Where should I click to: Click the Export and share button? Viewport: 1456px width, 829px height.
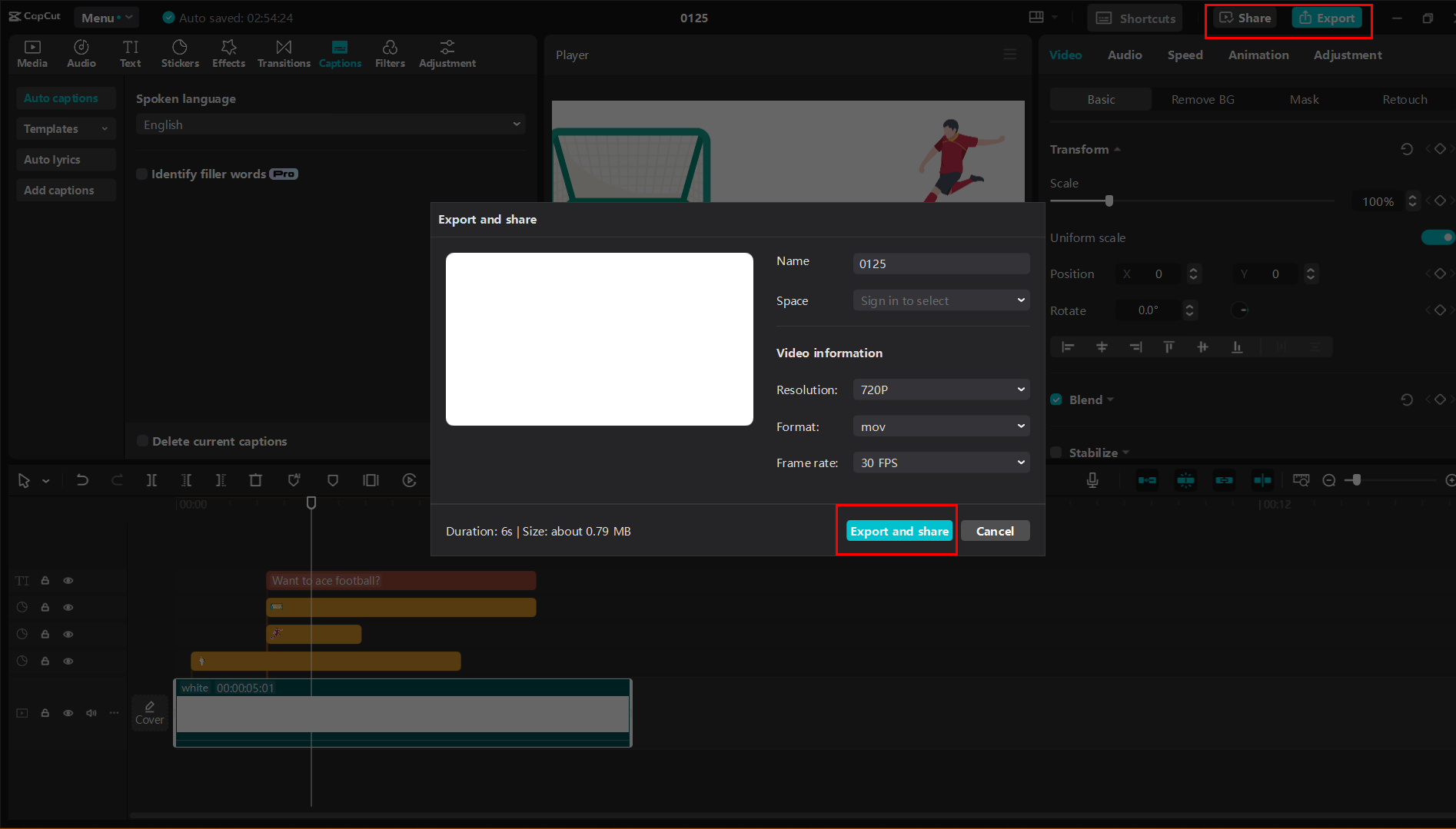tap(898, 531)
